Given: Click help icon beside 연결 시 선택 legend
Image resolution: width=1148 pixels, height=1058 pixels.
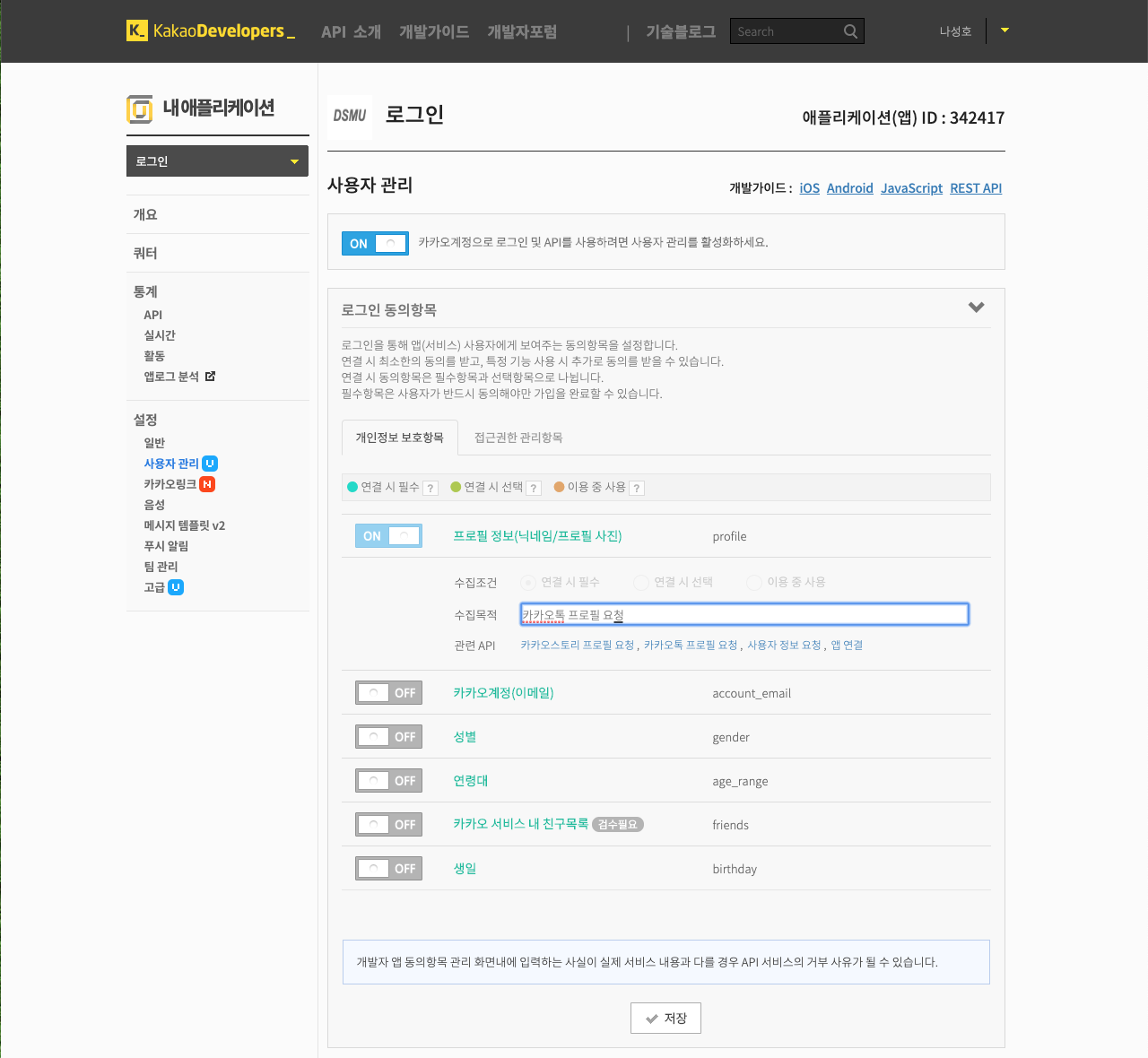Looking at the screenshot, I should (x=534, y=489).
